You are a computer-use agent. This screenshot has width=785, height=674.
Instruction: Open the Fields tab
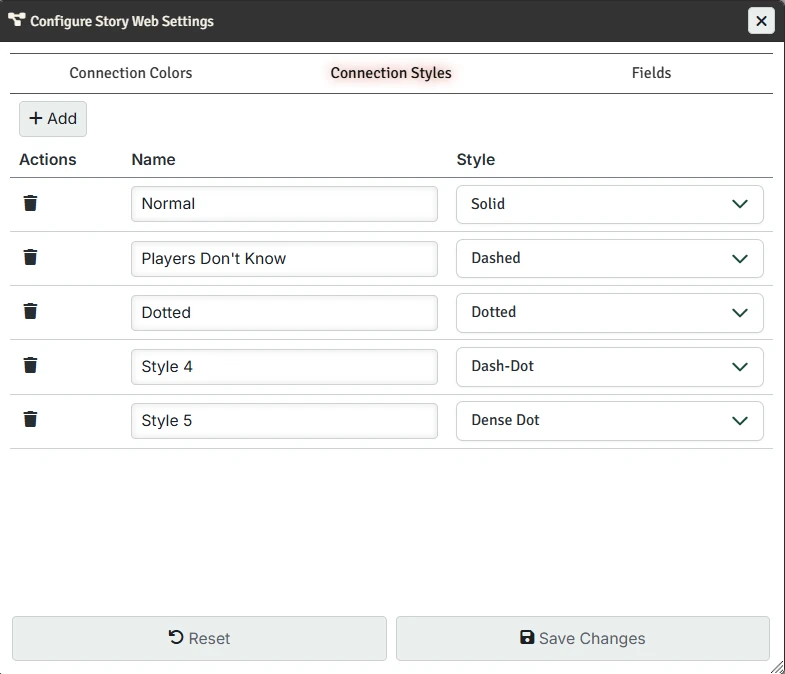coord(651,73)
